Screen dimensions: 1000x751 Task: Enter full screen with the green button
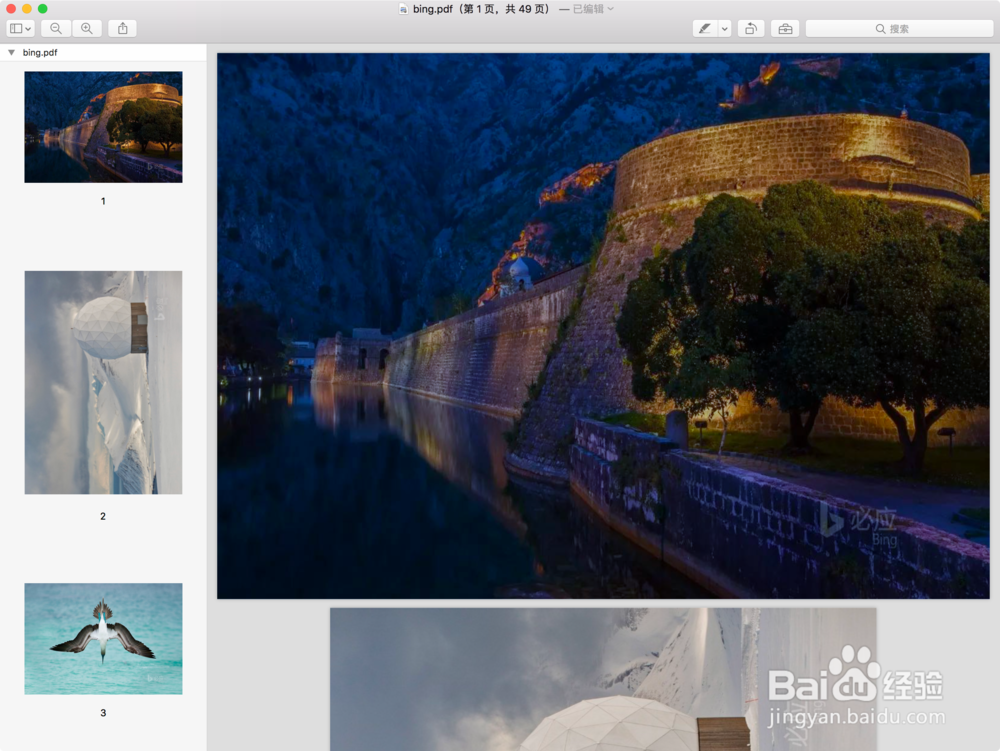pos(43,8)
